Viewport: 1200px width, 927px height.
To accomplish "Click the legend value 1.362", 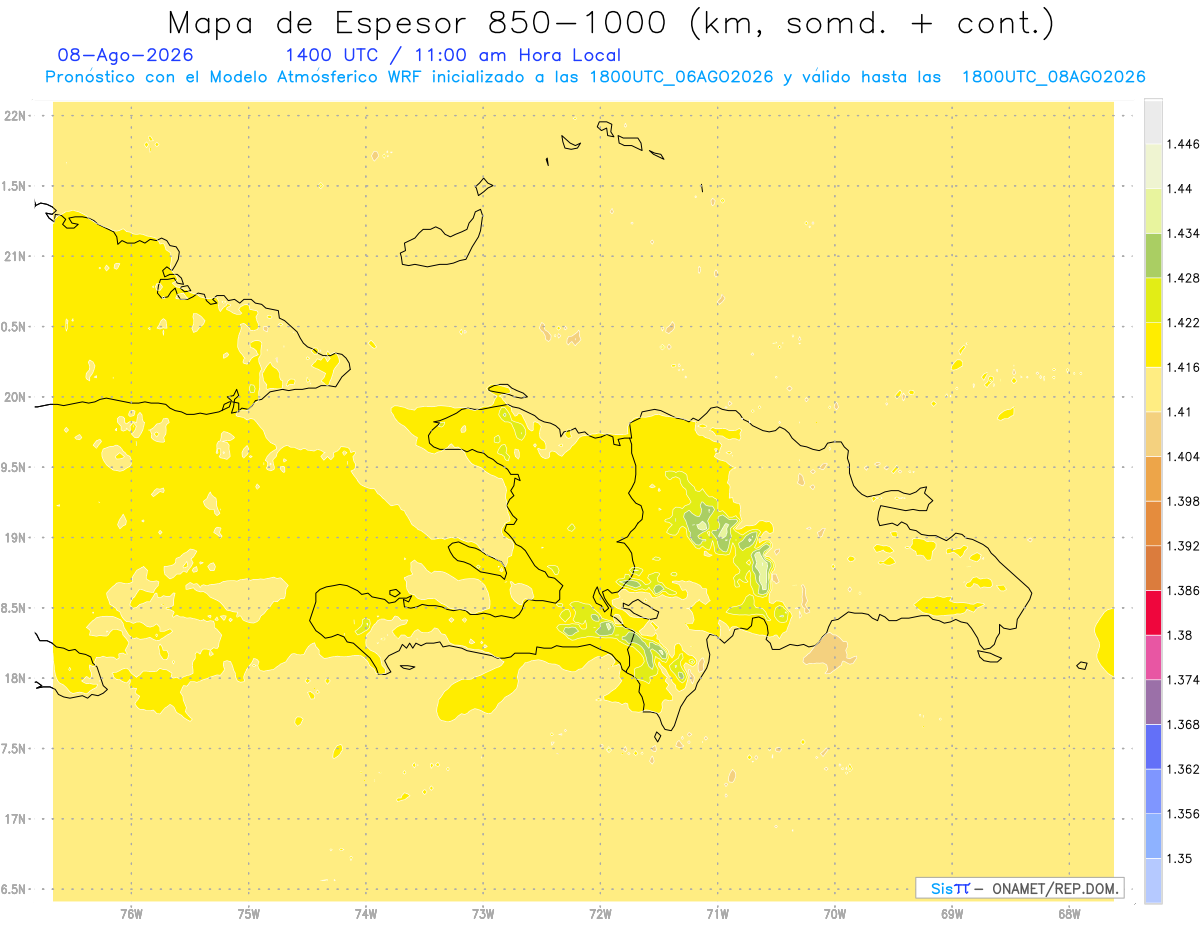I will click(1183, 769).
